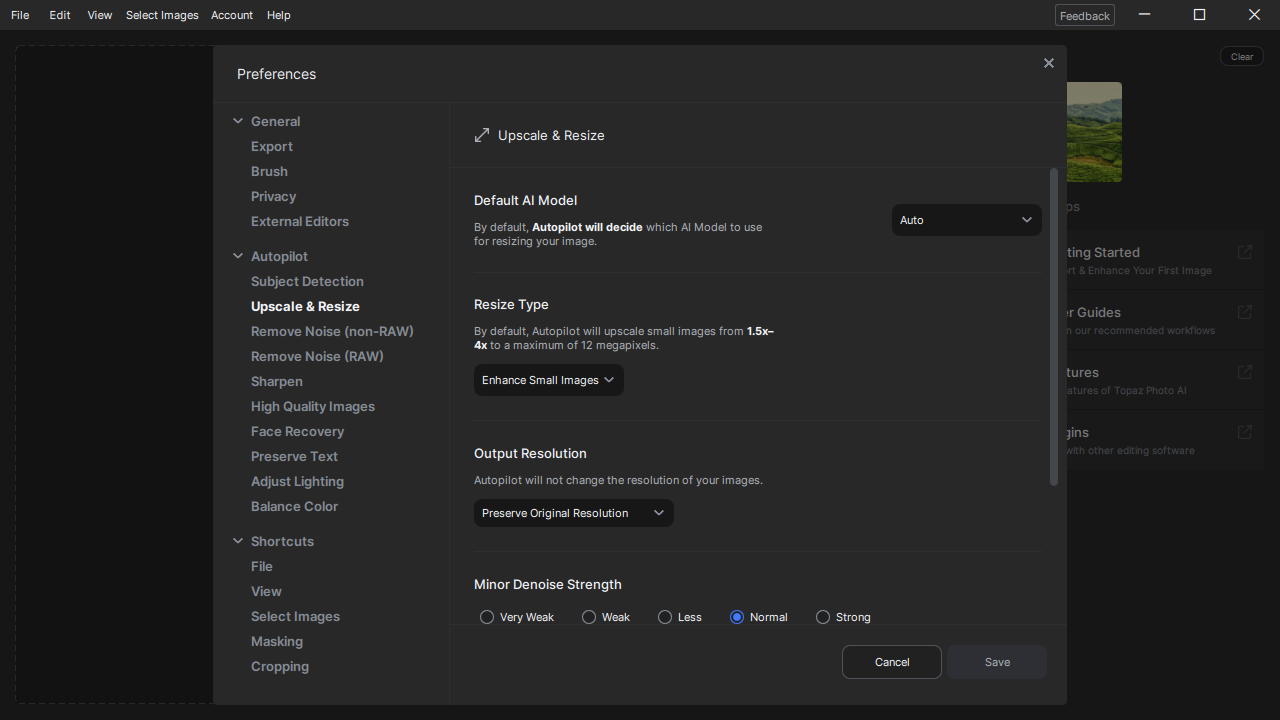
Task: Click the Cancel button
Action: pos(891,662)
